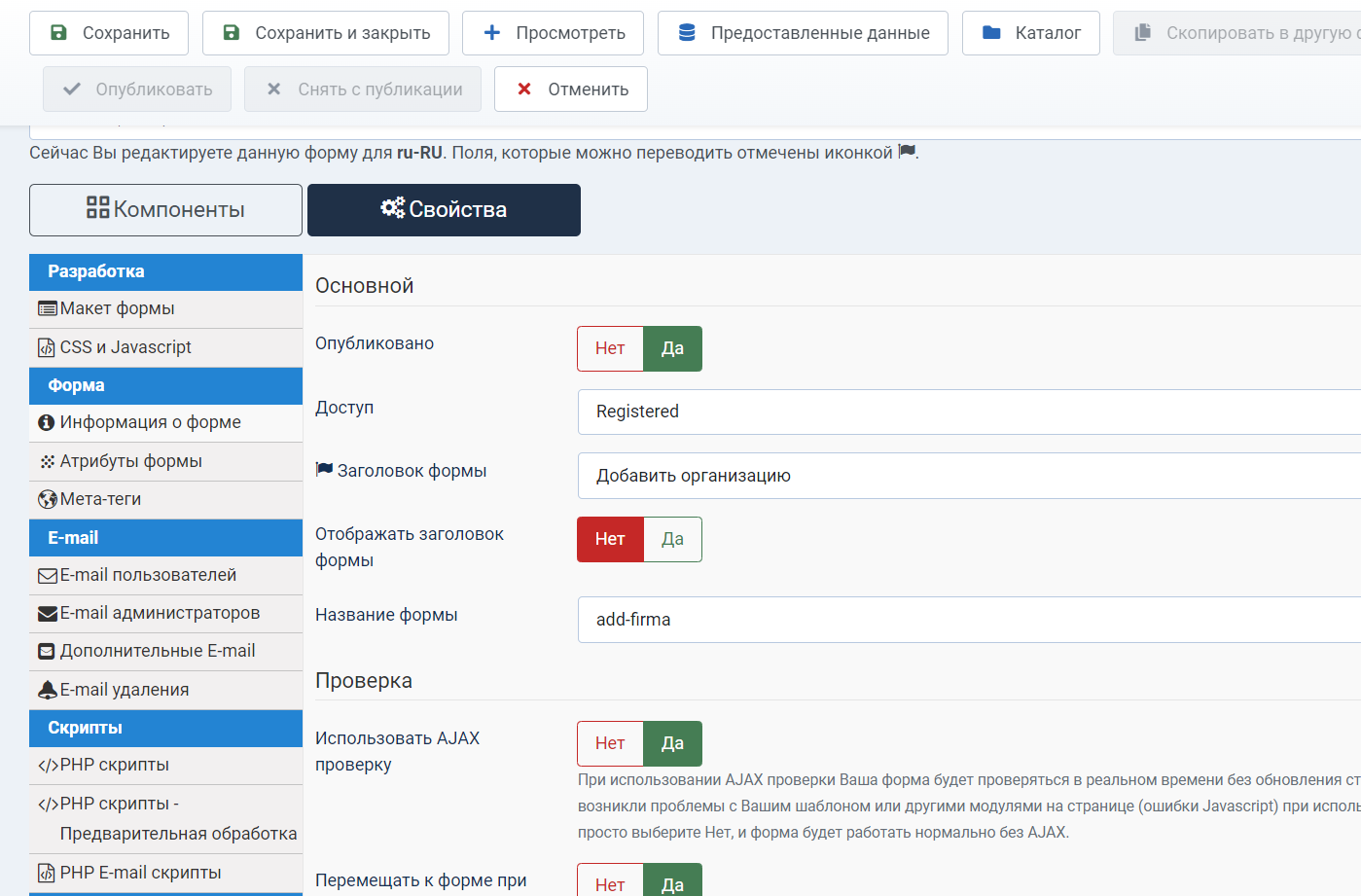Open Макет формы in the sidebar
The width and height of the screenshot is (1361, 896).
point(117,309)
